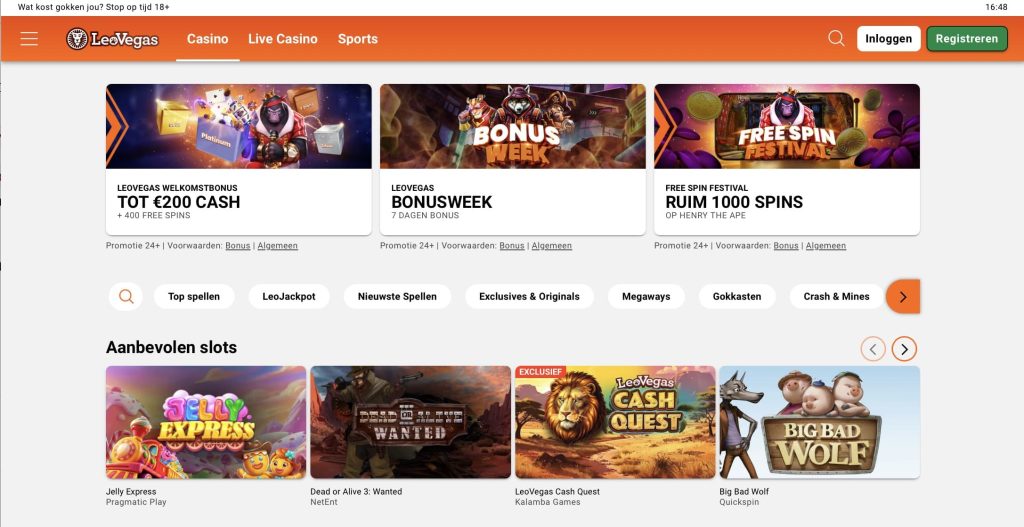This screenshot has height=527, width=1024.
Task: Click the LeoVegas logo
Action: [x=112, y=39]
